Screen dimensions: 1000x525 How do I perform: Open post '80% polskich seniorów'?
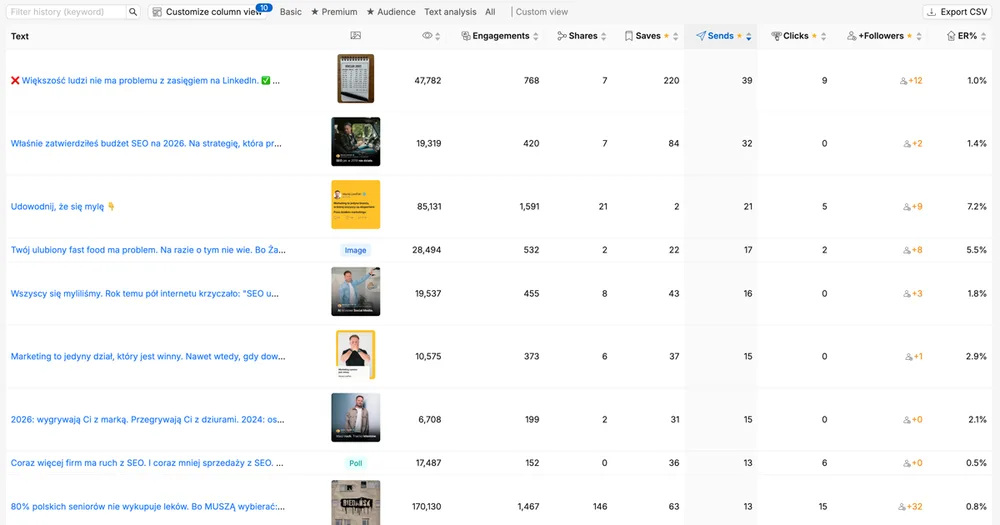(x=148, y=507)
